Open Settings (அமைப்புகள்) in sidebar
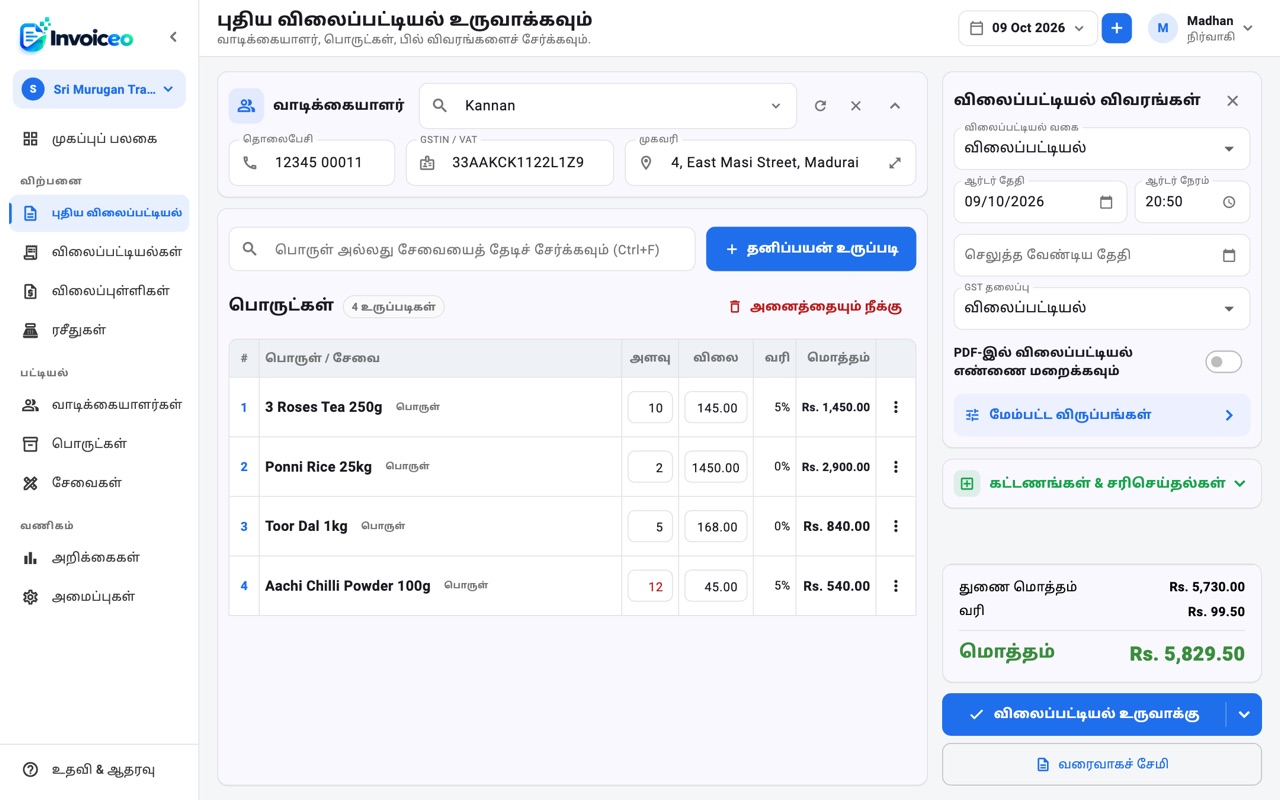 [x=99, y=597]
